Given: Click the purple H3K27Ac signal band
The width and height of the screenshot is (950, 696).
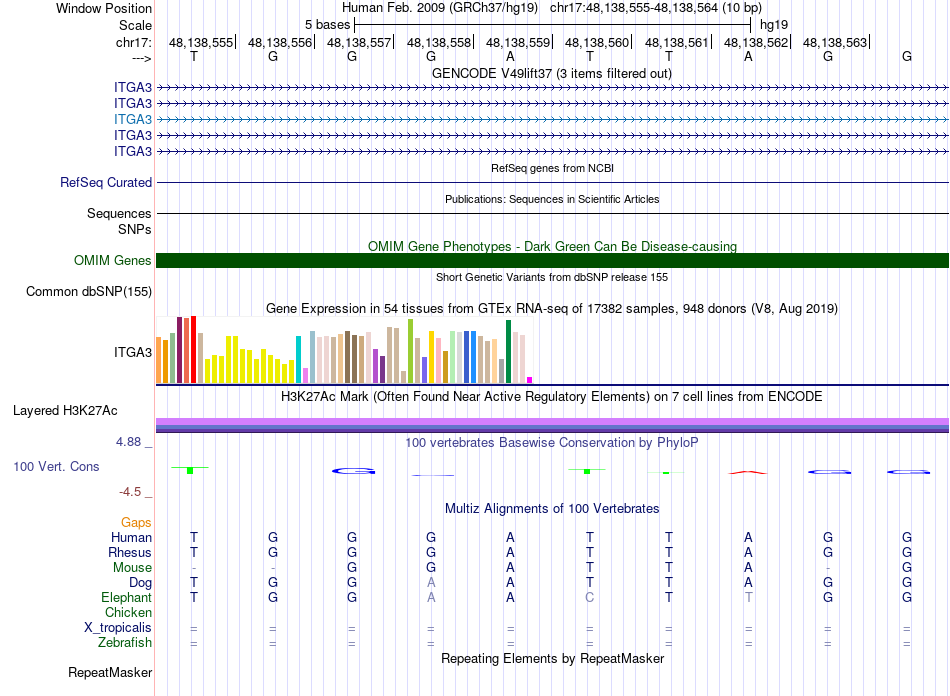Looking at the screenshot, I should pos(552,422).
